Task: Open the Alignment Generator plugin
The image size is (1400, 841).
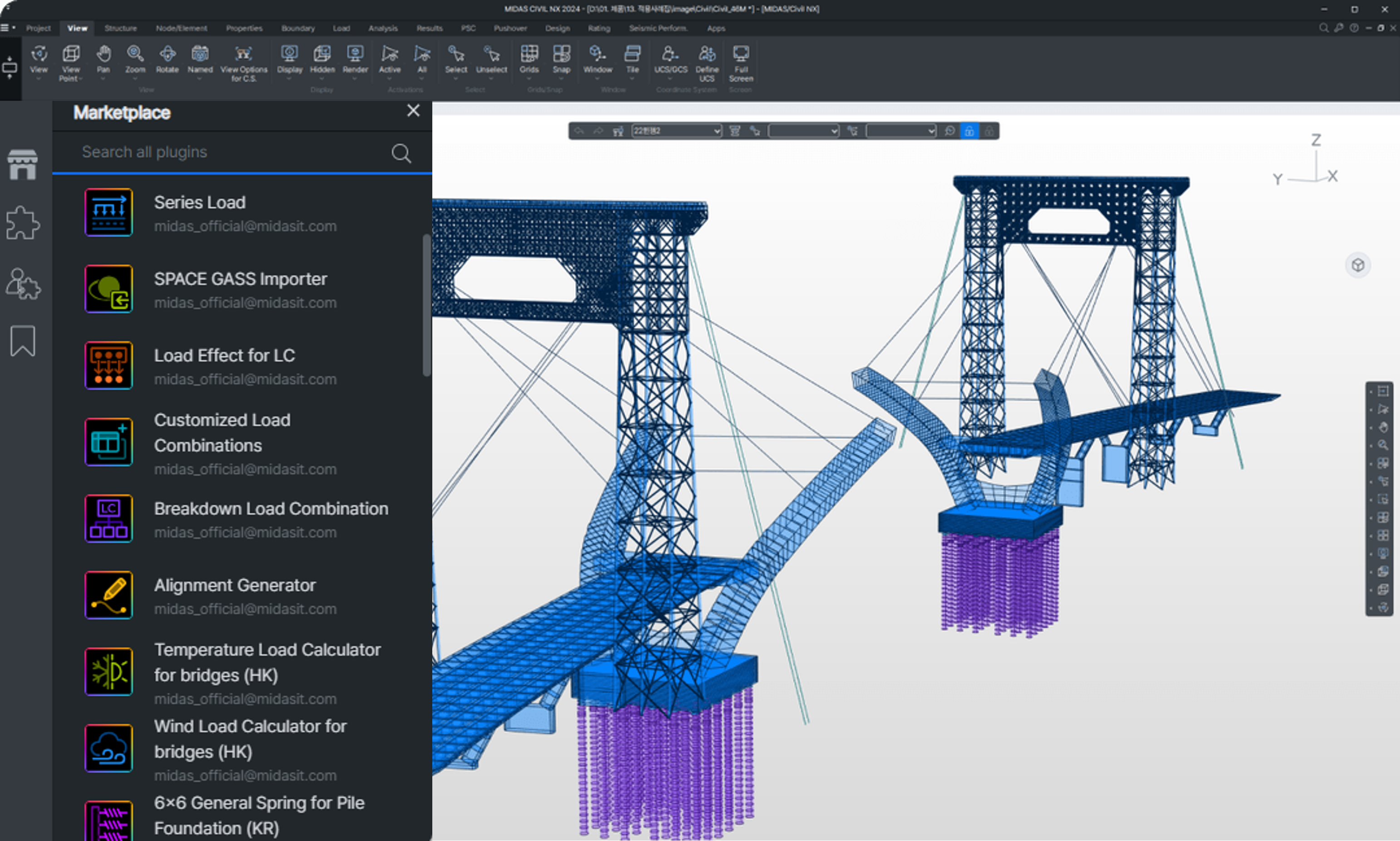Action: click(x=242, y=596)
